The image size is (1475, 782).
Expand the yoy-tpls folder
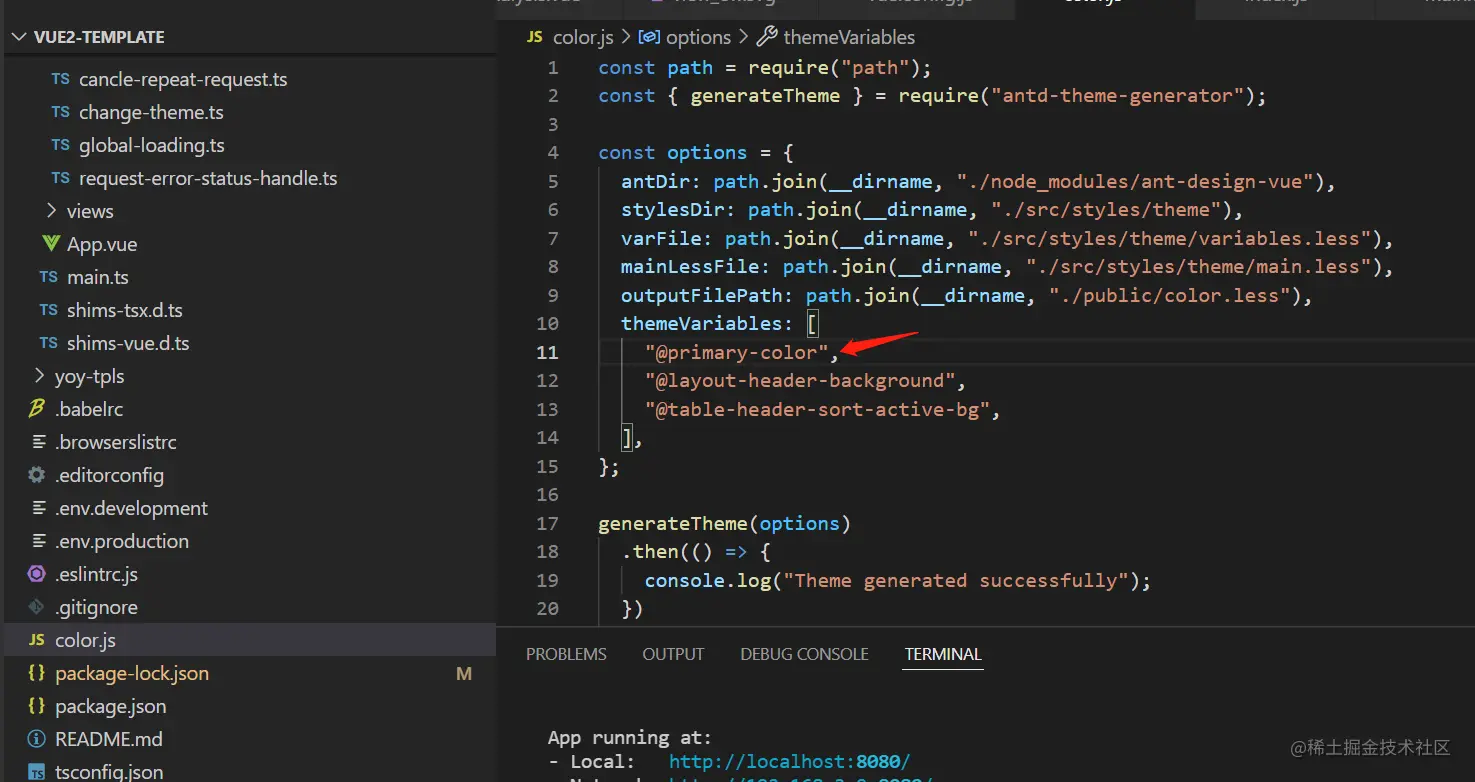pos(40,376)
